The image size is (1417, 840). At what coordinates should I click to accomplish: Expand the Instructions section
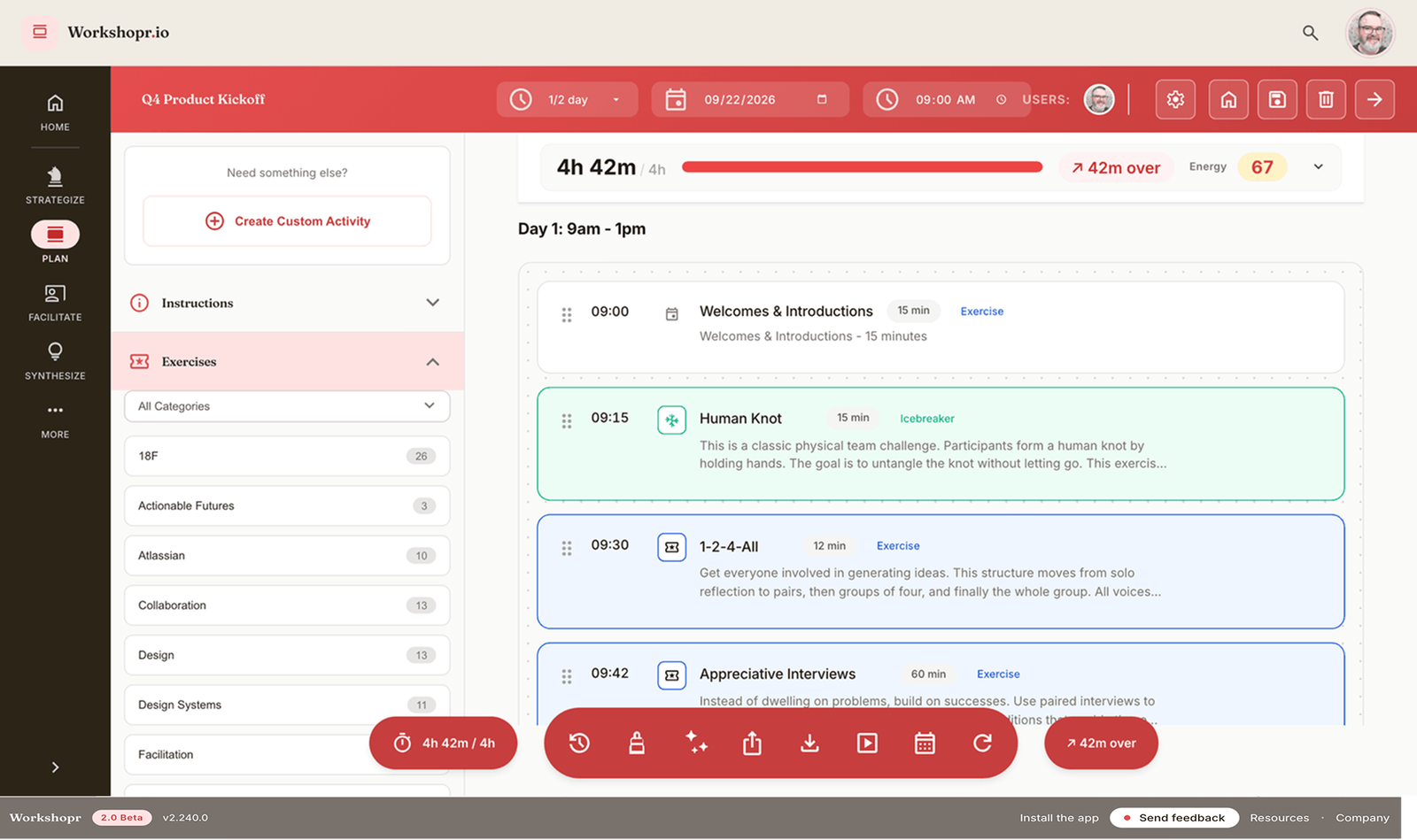coord(287,303)
